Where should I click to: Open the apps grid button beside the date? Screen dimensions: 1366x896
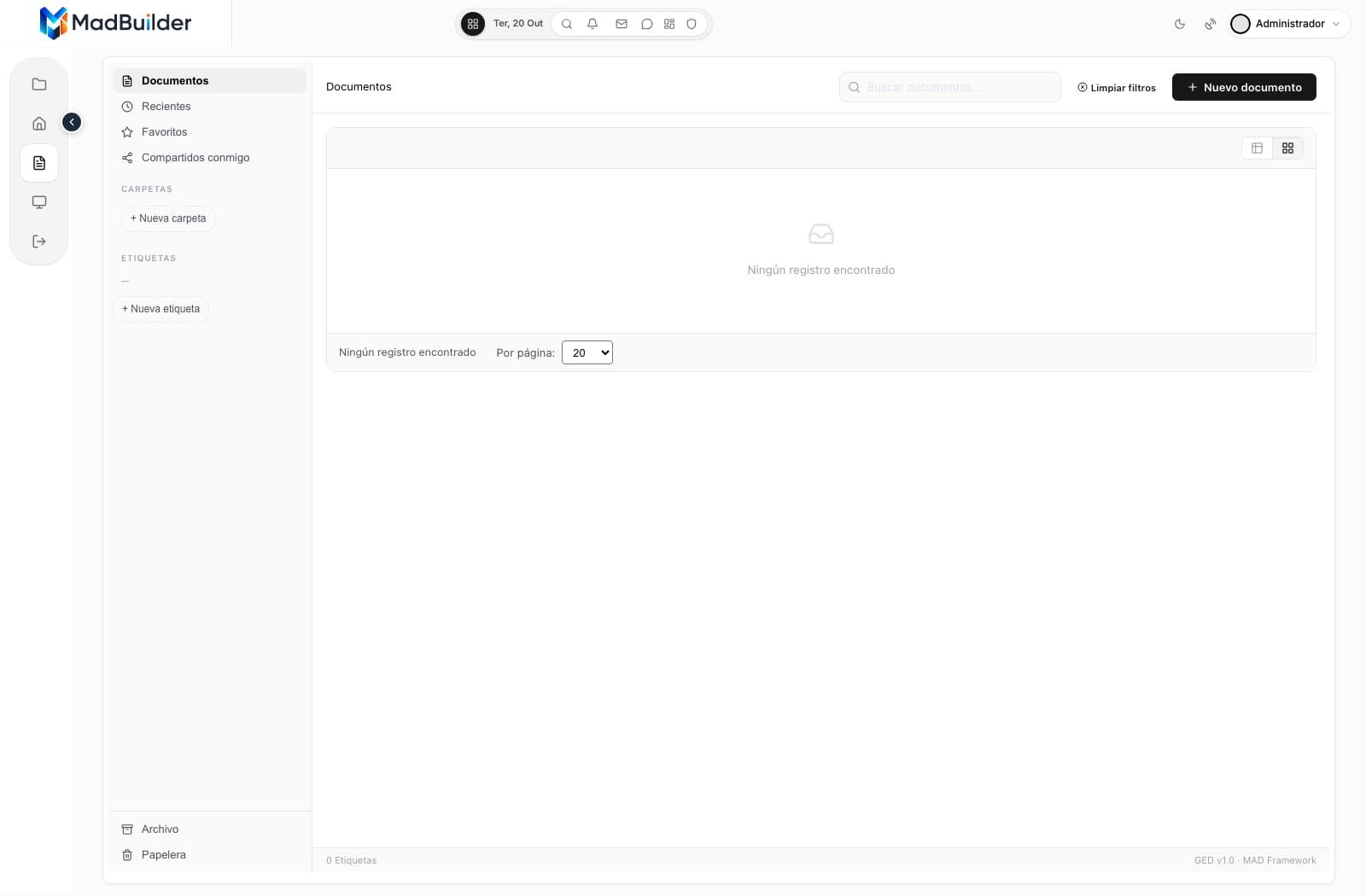pos(473,24)
